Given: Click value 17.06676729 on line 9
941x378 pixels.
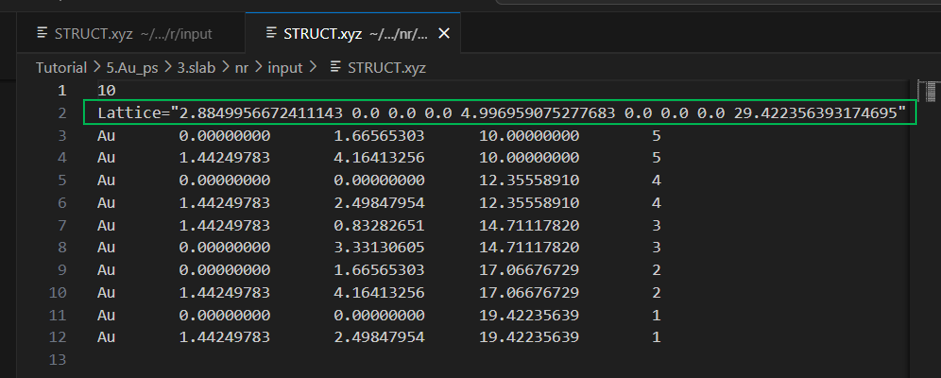Looking at the screenshot, I should 529,270.
